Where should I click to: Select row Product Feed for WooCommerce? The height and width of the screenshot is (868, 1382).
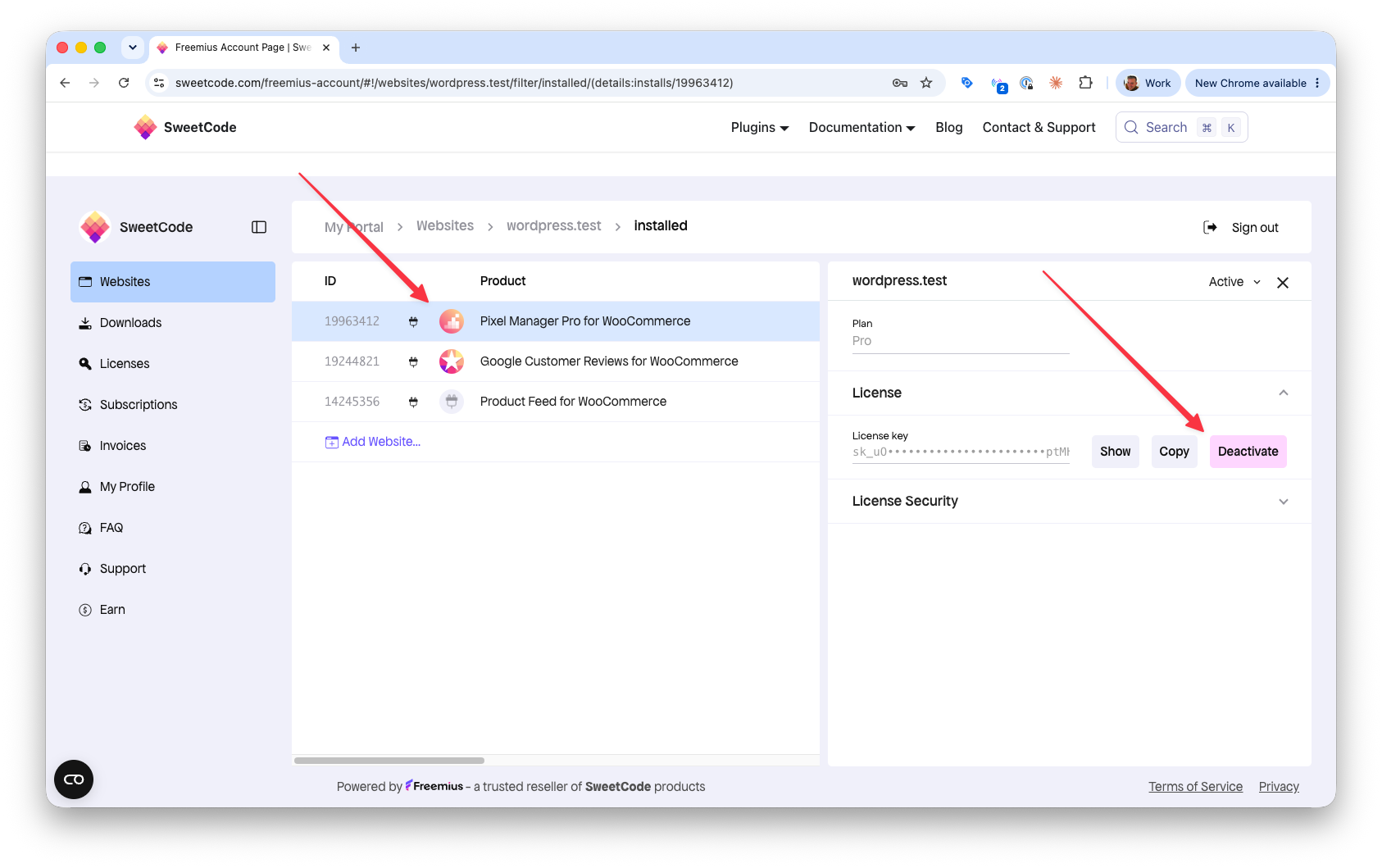tap(556, 402)
